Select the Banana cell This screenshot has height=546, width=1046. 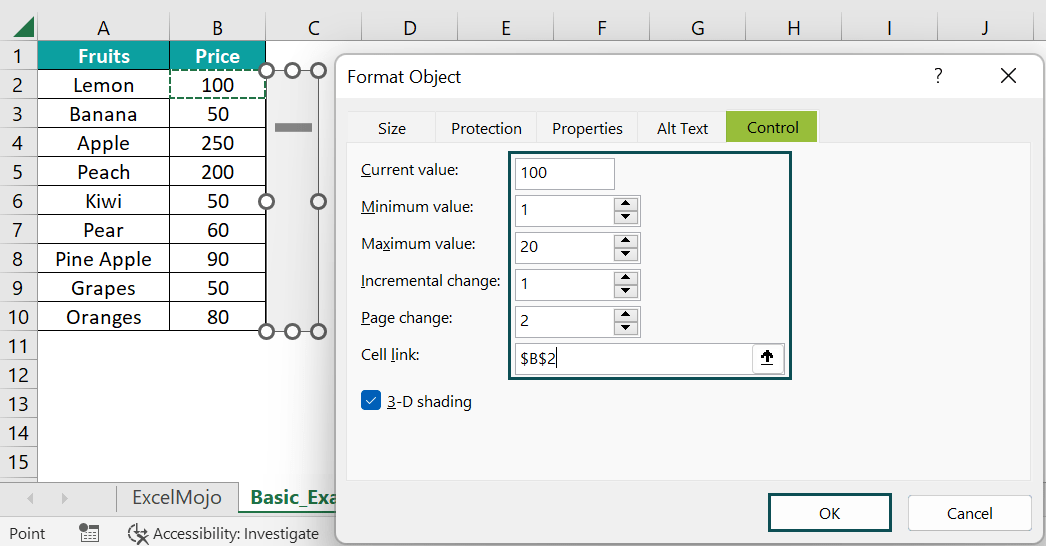pos(103,113)
